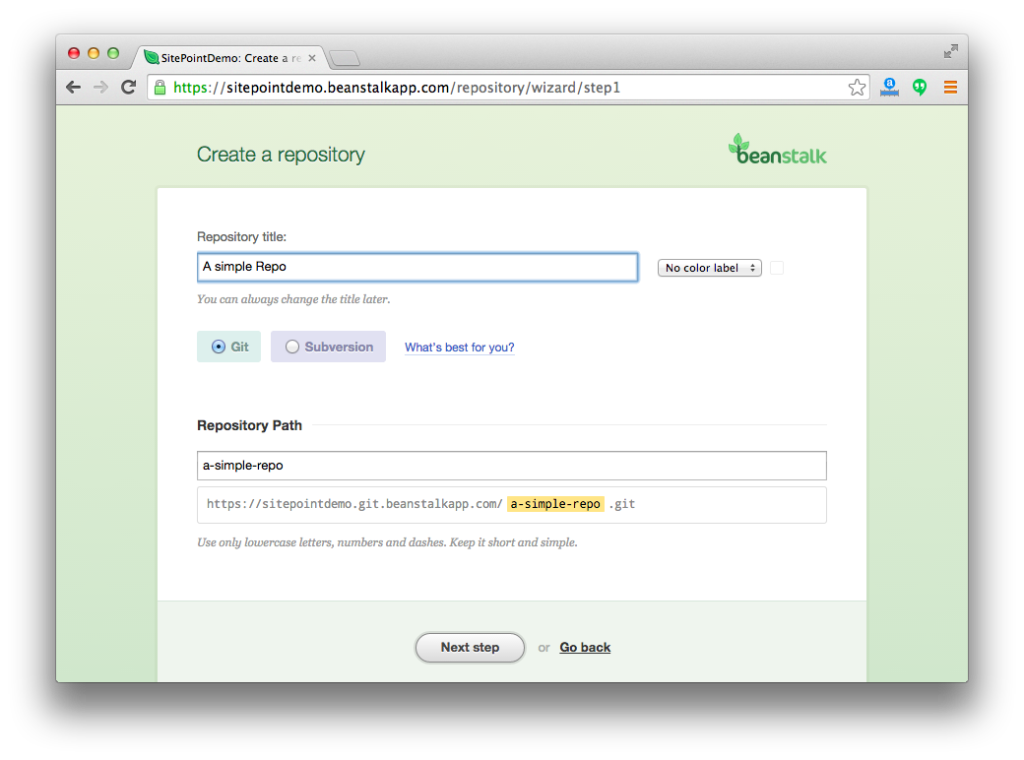The image size is (1024, 760).
Task: Click the highlighted a-simple-repo in the URL
Action: (555, 504)
